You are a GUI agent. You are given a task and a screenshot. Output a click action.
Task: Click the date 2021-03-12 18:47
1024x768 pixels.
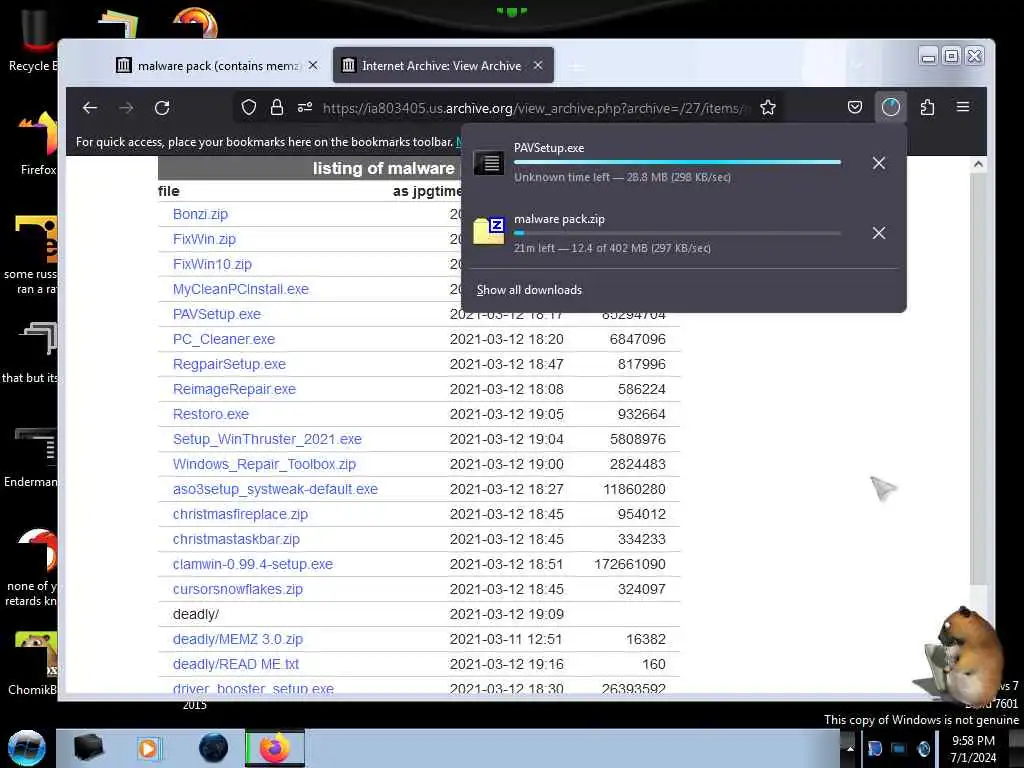pyautogui.click(x=506, y=364)
